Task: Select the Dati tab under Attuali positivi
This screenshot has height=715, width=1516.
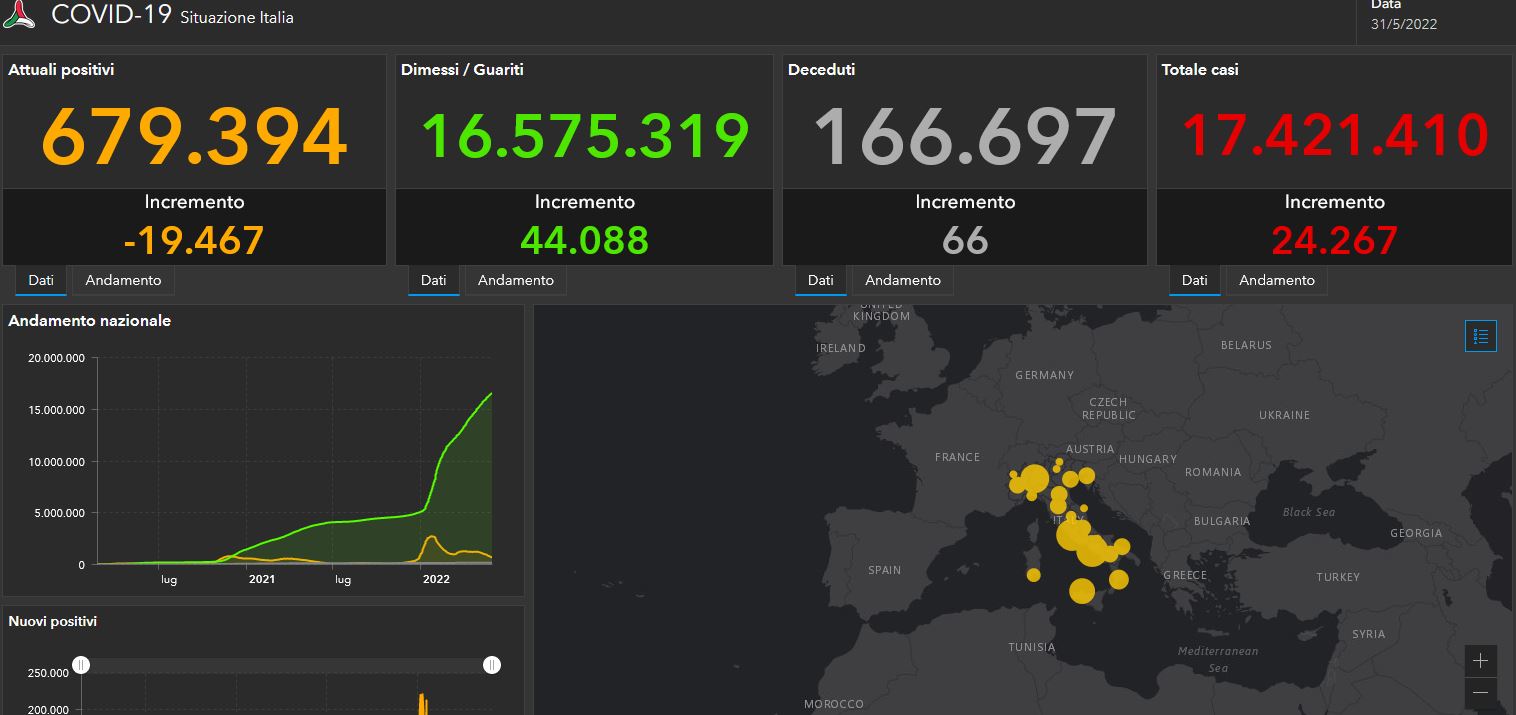Action: [x=41, y=280]
